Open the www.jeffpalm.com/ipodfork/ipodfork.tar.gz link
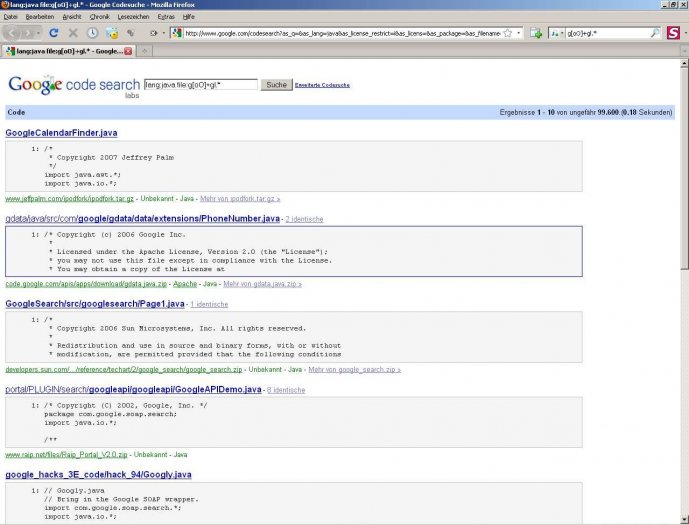 click(x=69, y=199)
